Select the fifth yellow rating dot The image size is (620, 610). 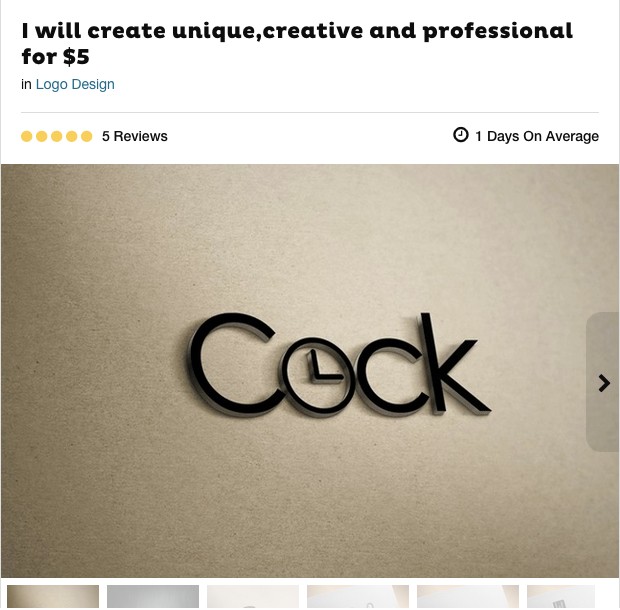pos(87,136)
